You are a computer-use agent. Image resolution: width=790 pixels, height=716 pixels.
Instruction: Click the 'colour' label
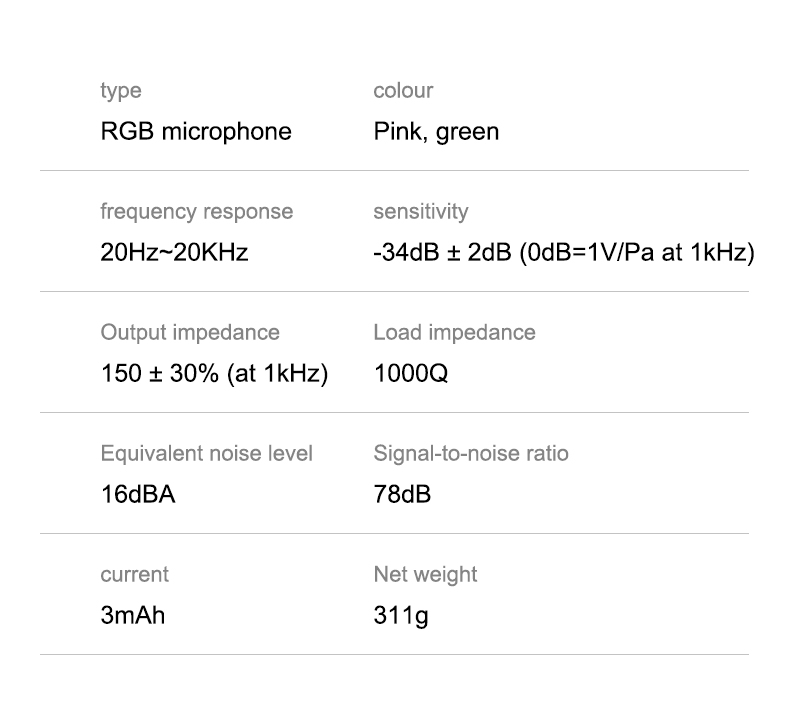[403, 91]
